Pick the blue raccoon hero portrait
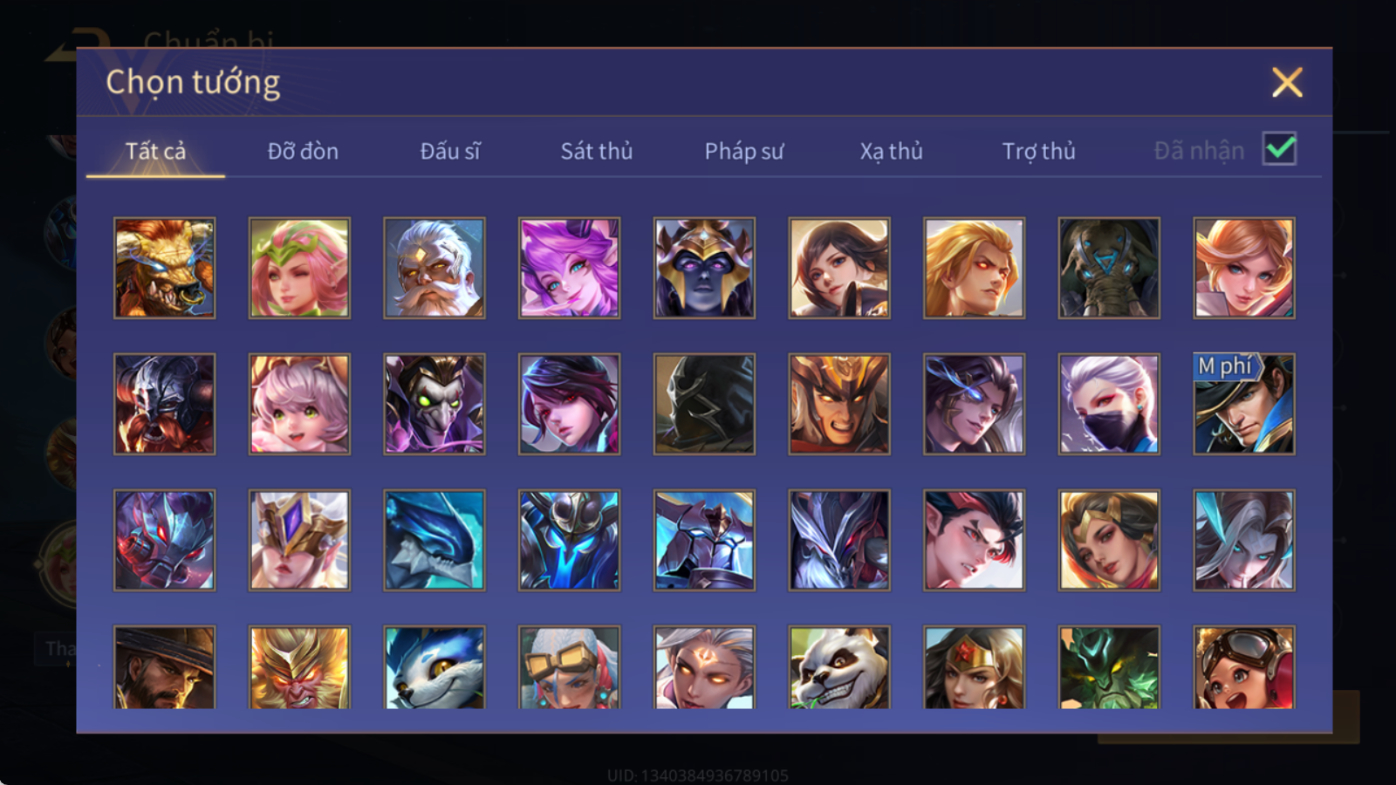The image size is (1396, 785). tap(434, 668)
